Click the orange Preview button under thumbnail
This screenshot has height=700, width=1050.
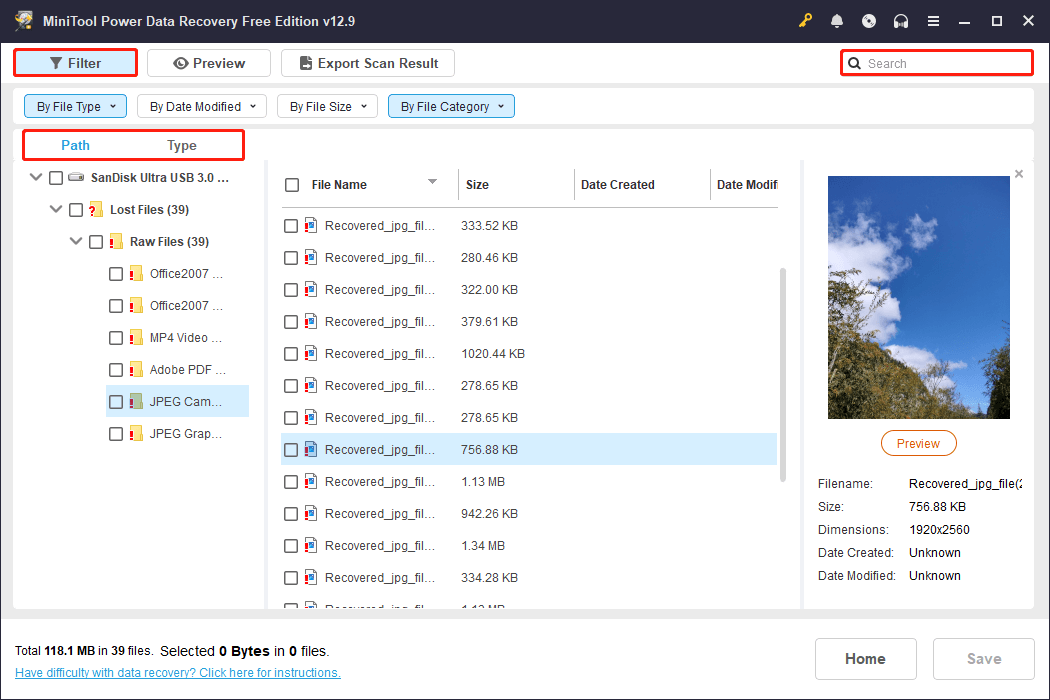[918, 443]
